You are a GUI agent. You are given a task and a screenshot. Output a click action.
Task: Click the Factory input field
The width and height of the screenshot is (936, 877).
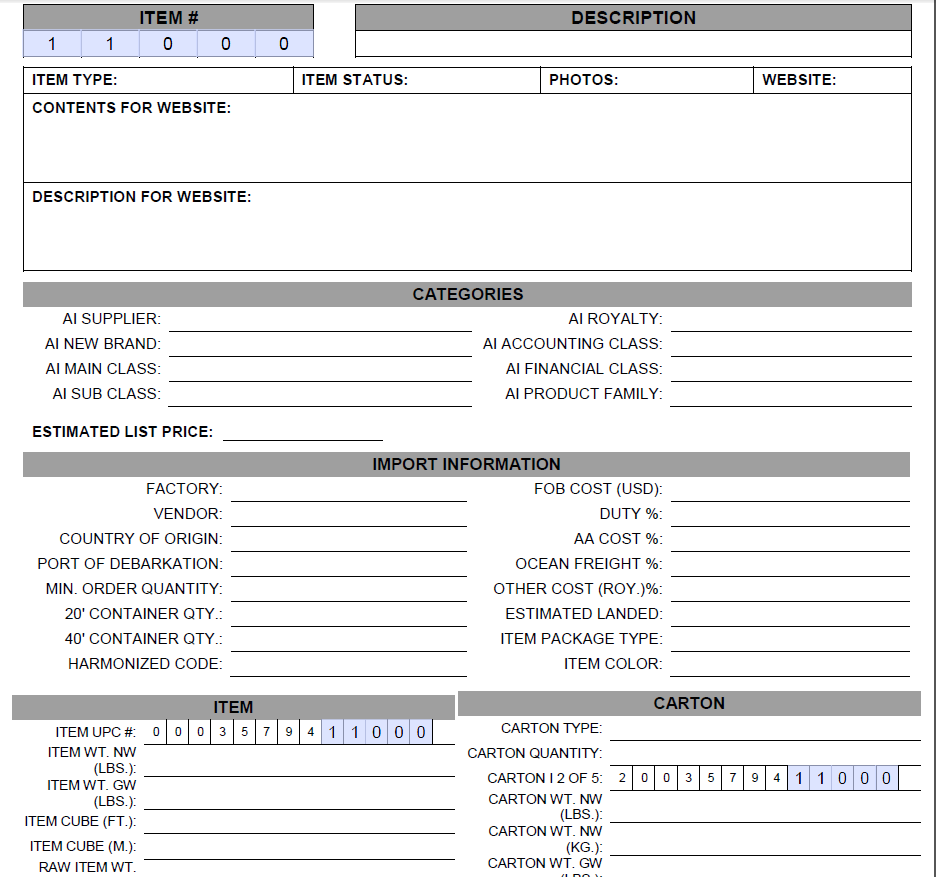click(x=349, y=490)
